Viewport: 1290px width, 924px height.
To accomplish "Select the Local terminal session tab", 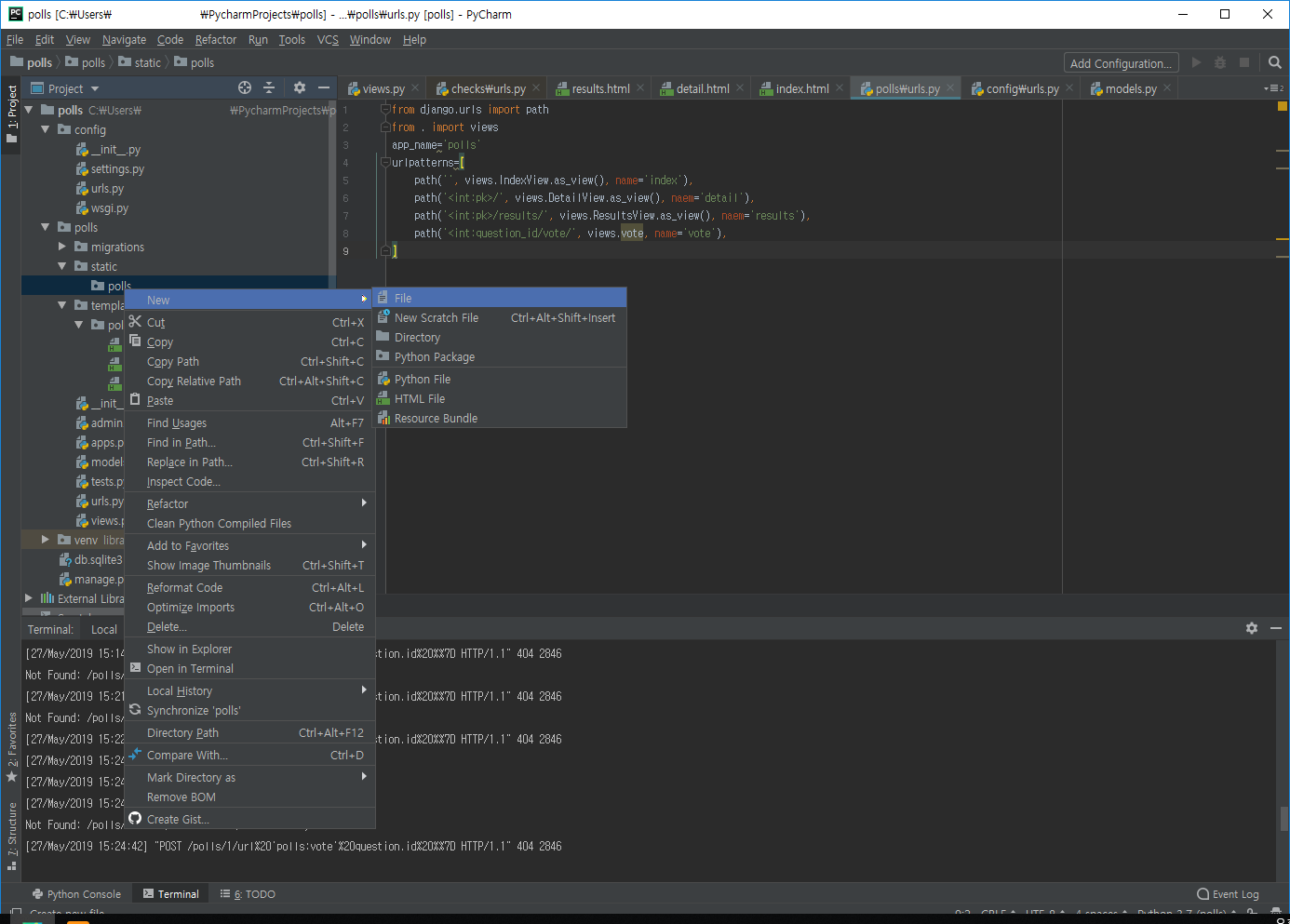I will point(104,629).
